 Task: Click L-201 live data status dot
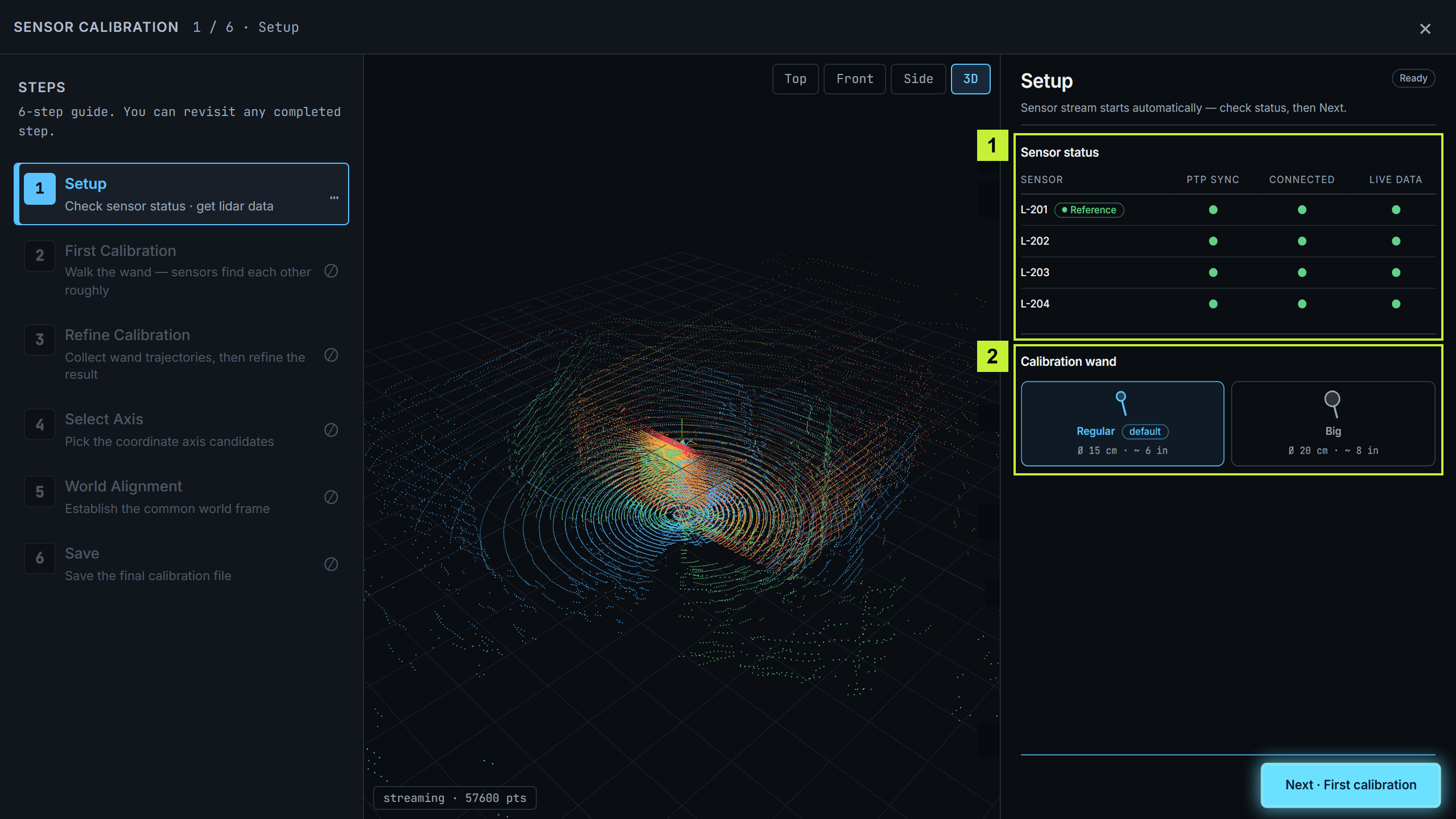coord(1396,210)
